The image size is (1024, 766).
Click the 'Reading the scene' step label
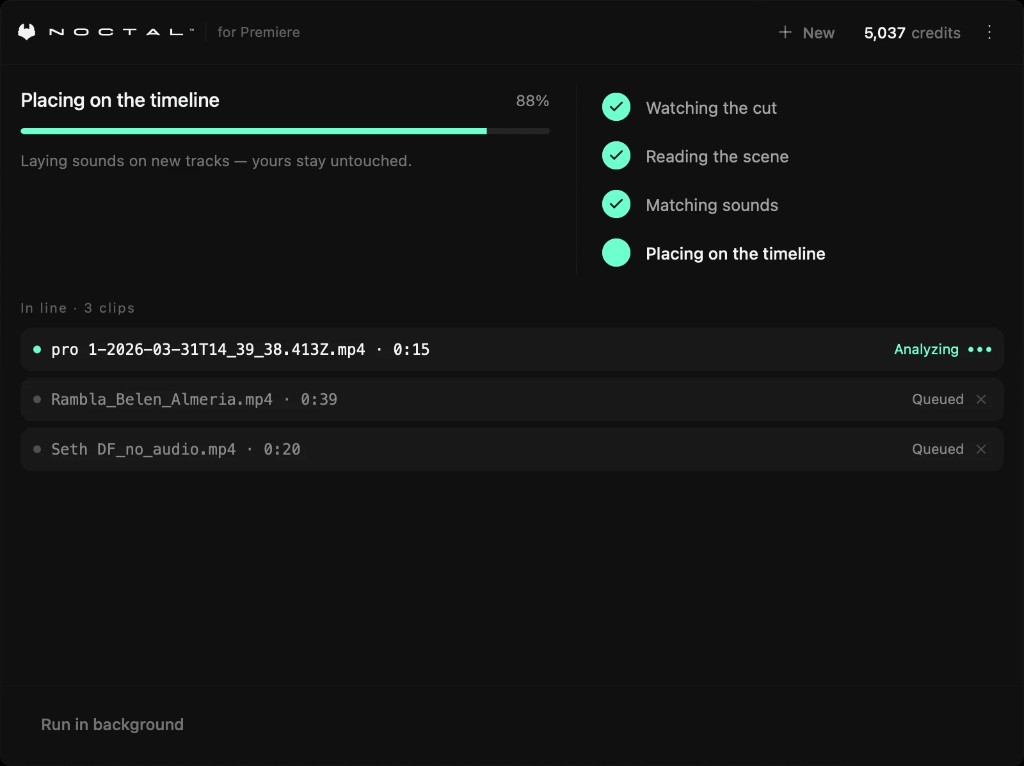[x=717, y=156]
